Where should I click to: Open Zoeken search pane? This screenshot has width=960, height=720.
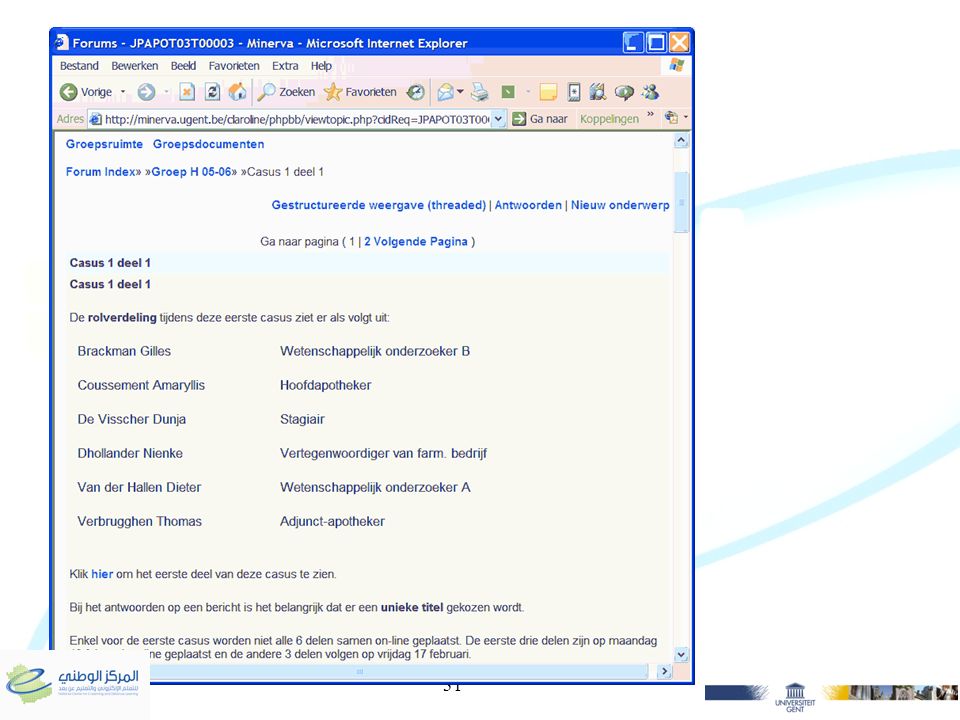286,92
